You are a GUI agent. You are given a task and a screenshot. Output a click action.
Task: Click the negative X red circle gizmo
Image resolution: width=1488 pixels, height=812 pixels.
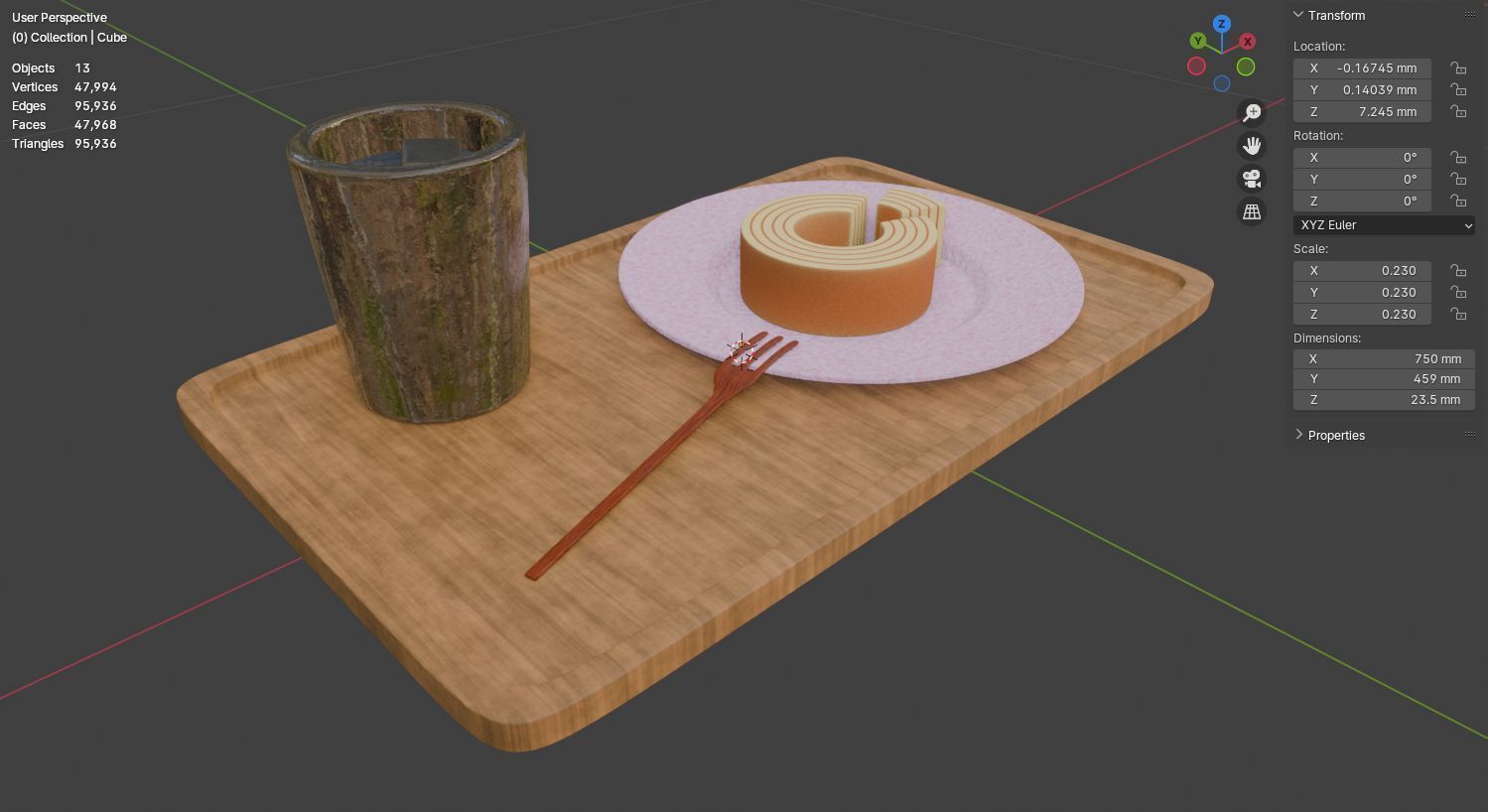(1196, 67)
